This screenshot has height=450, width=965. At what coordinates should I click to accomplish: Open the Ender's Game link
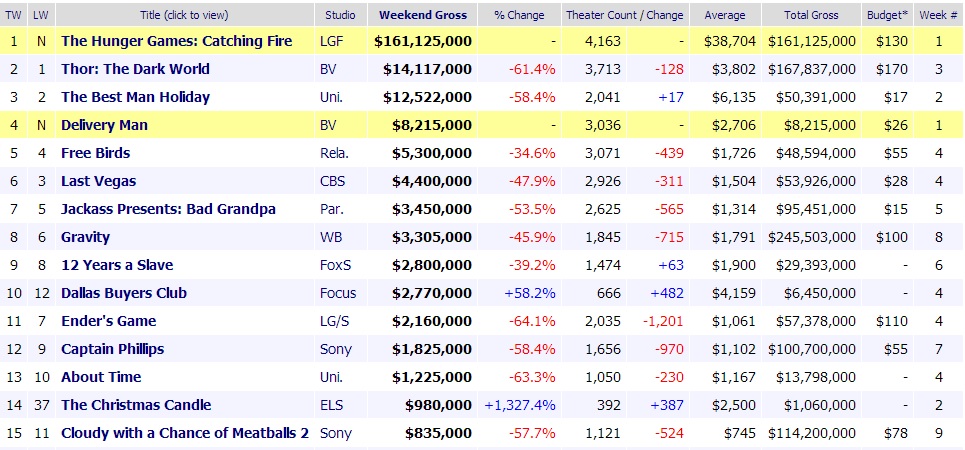[x=109, y=321]
